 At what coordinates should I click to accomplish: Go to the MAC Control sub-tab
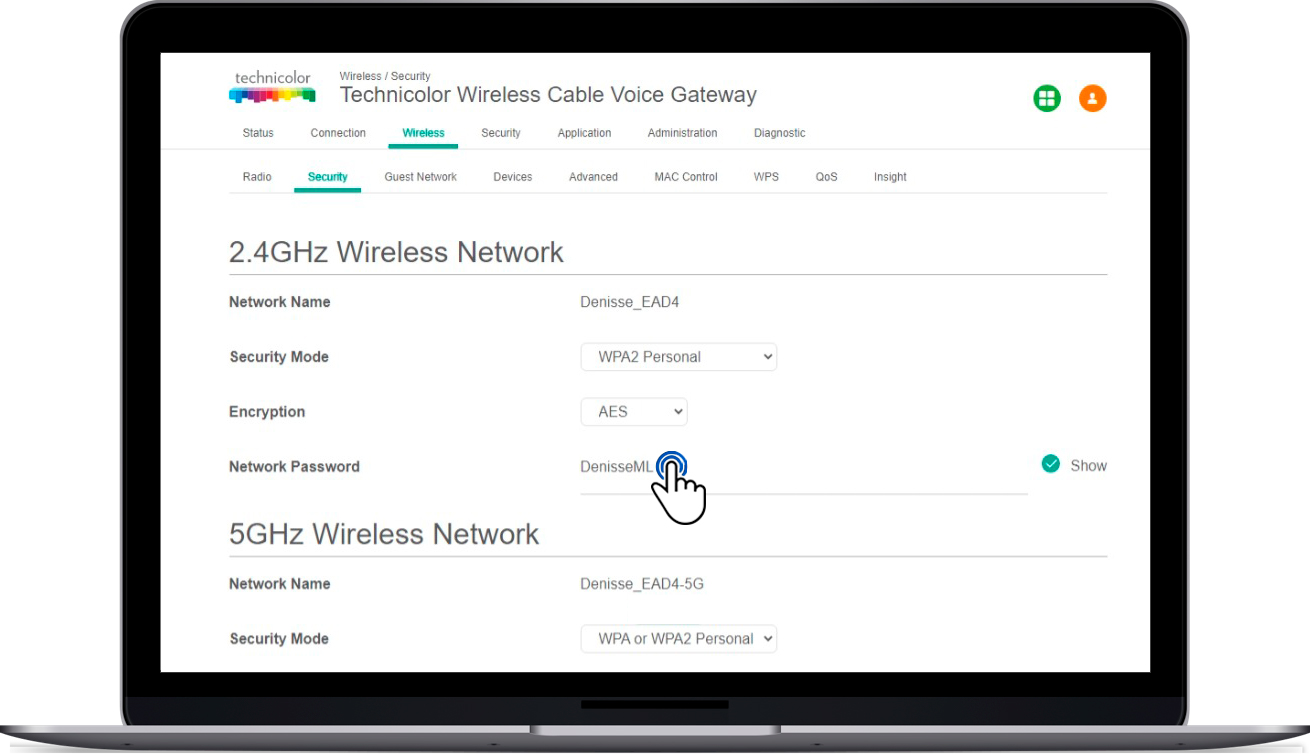click(x=686, y=177)
